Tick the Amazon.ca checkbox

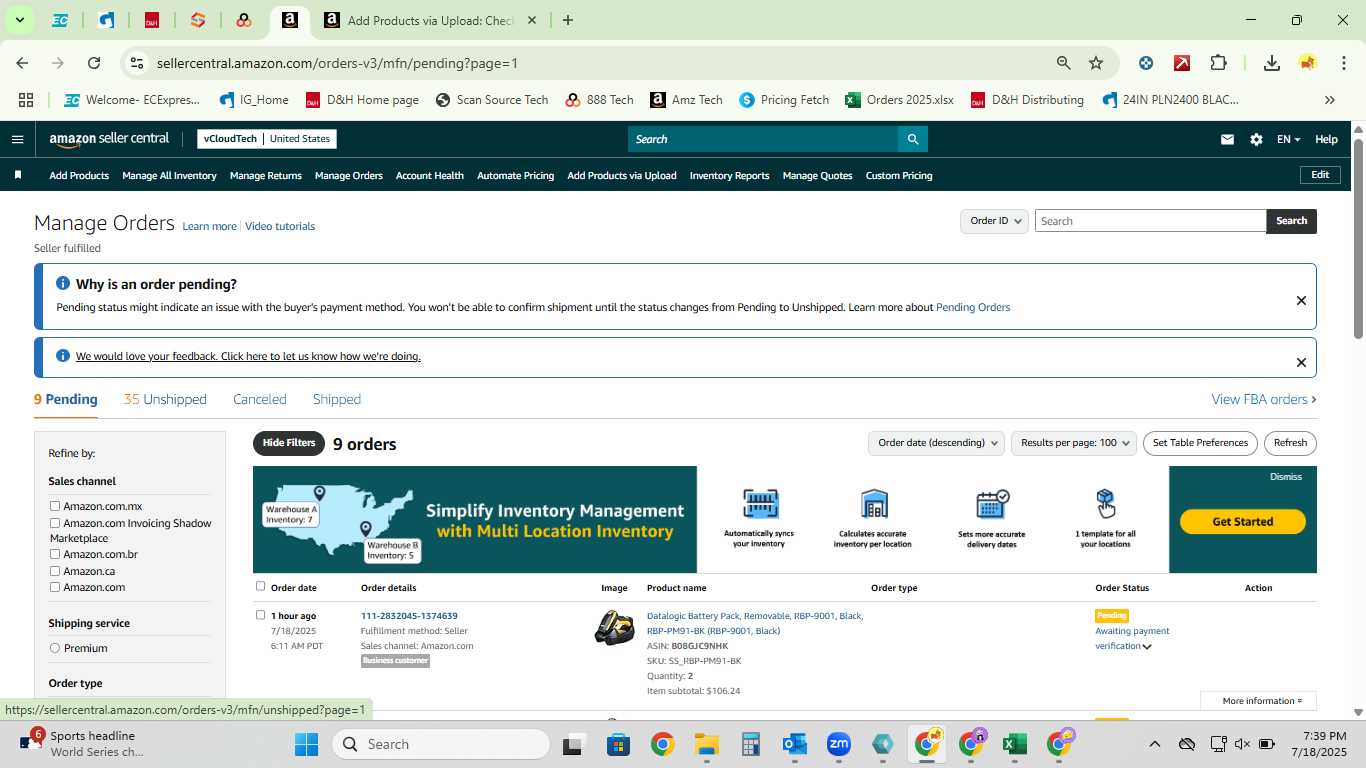[55, 571]
